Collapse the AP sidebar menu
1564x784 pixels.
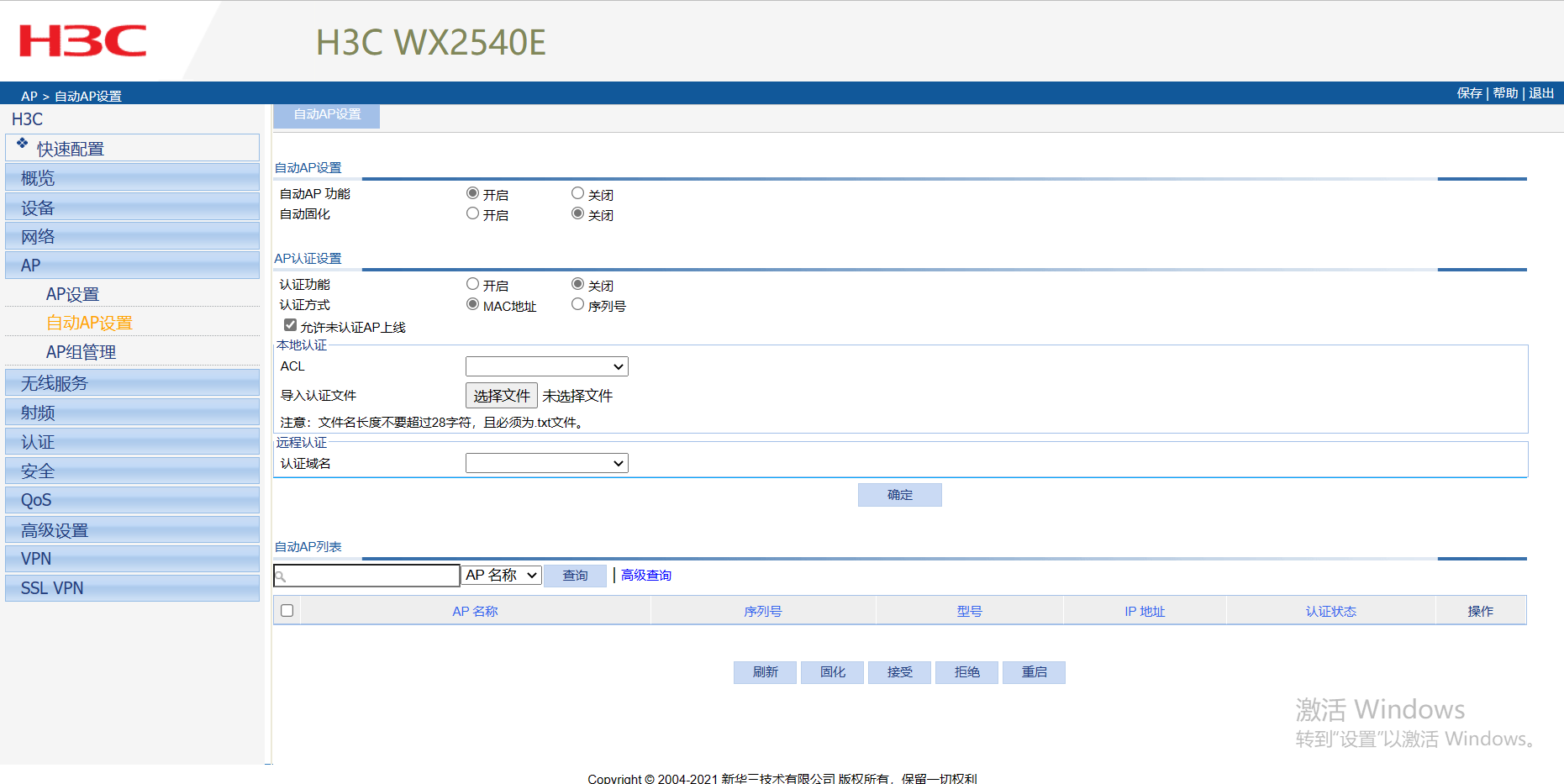click(132, 266)
